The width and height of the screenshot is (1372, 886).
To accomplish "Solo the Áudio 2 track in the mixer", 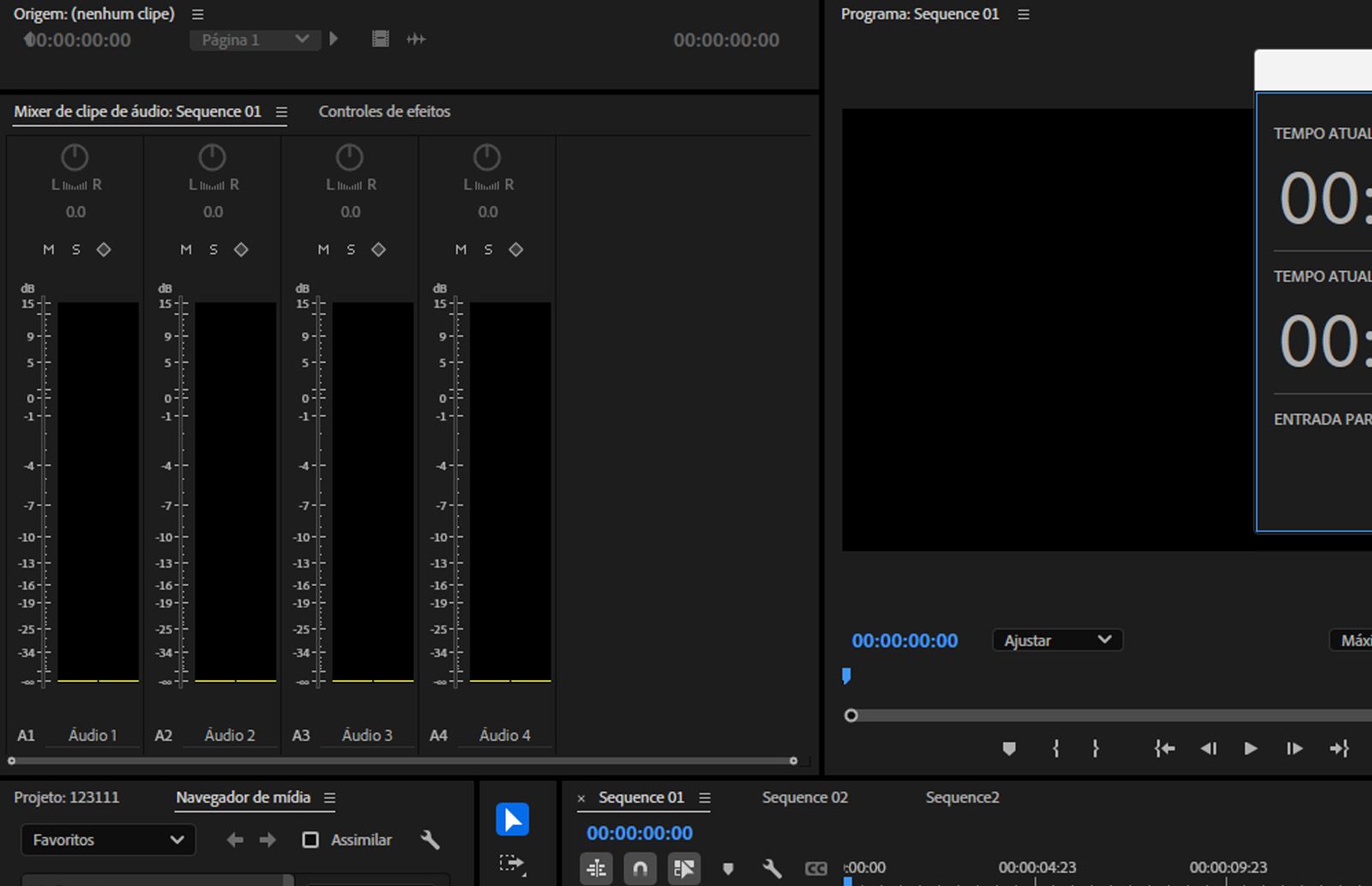I will tap(213, 250).
